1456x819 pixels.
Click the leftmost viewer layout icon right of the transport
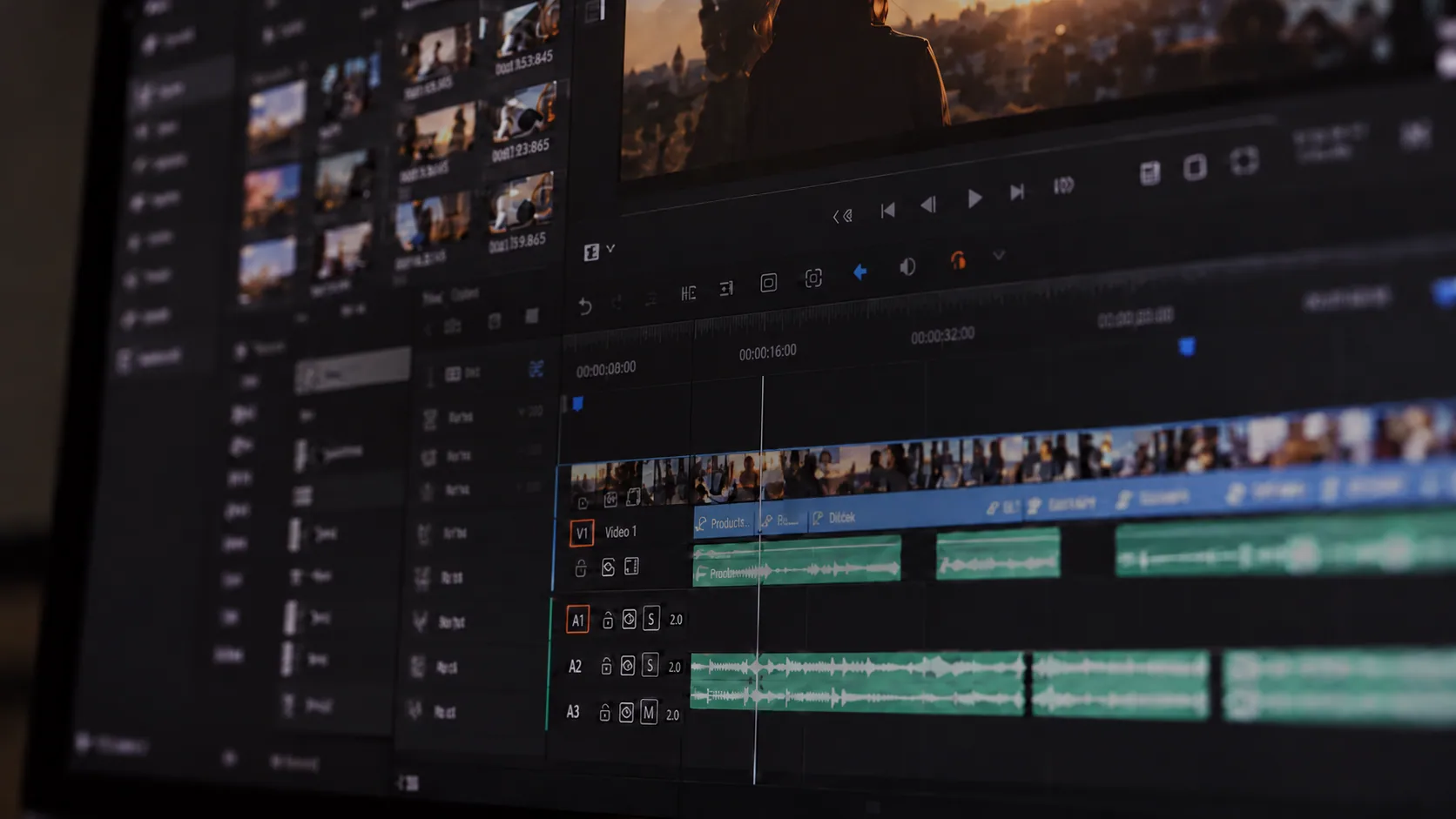[x=1149, y=173]
